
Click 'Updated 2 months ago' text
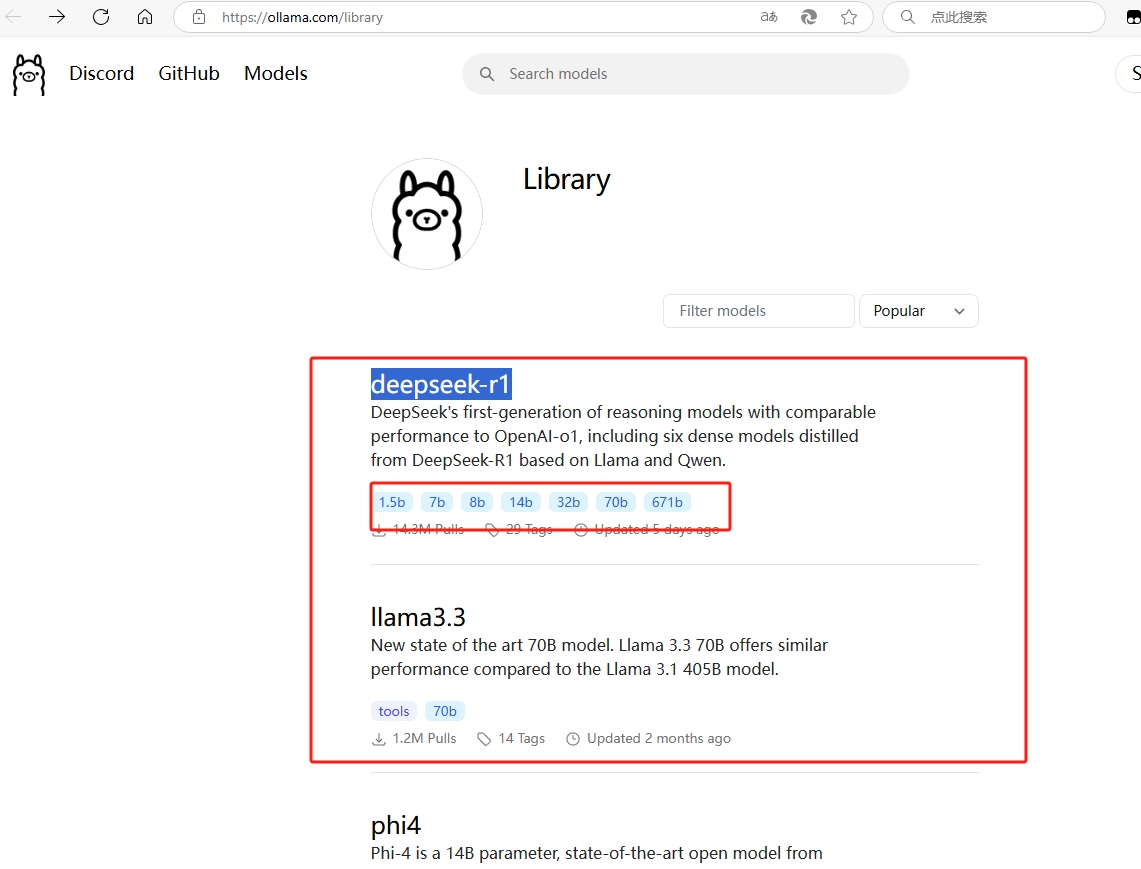(659, 739)
